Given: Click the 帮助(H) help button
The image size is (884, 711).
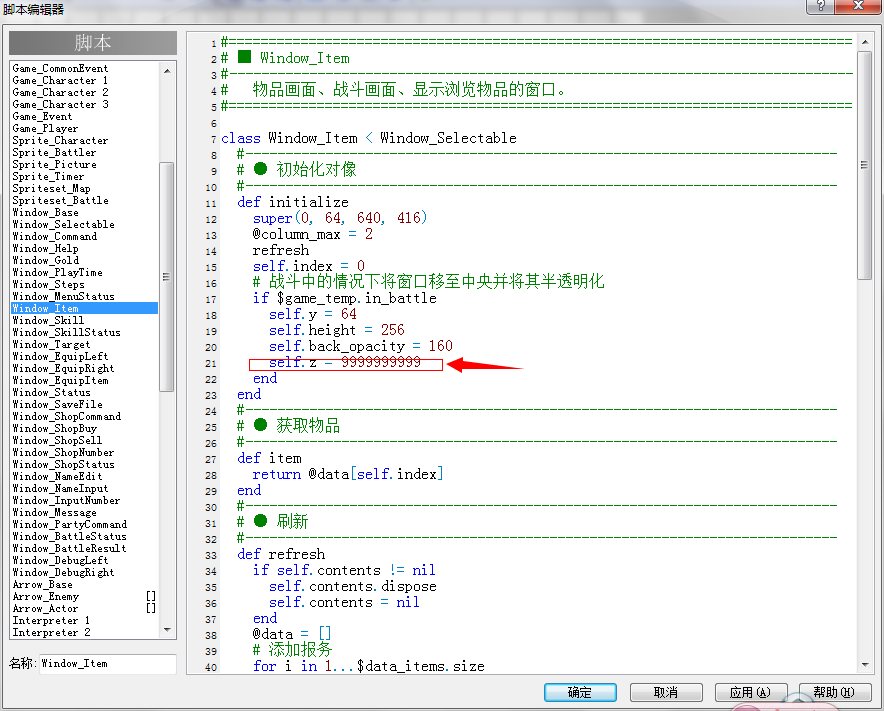Looking at the screenshot, I should [834, 692].
